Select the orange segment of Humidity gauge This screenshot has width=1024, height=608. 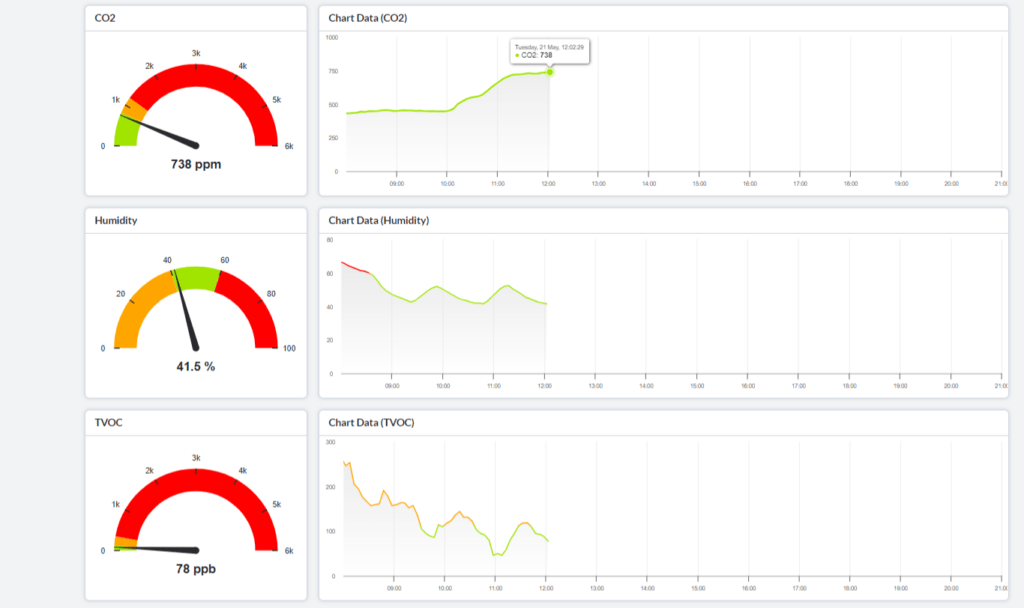134,310
